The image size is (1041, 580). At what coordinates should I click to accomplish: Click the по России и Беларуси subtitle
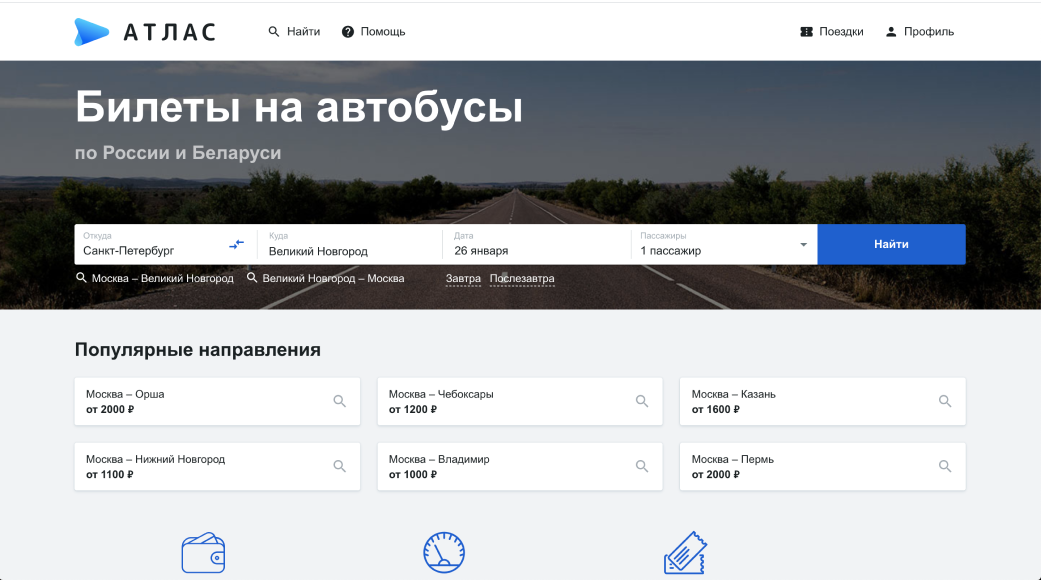[x=178, y=153]
